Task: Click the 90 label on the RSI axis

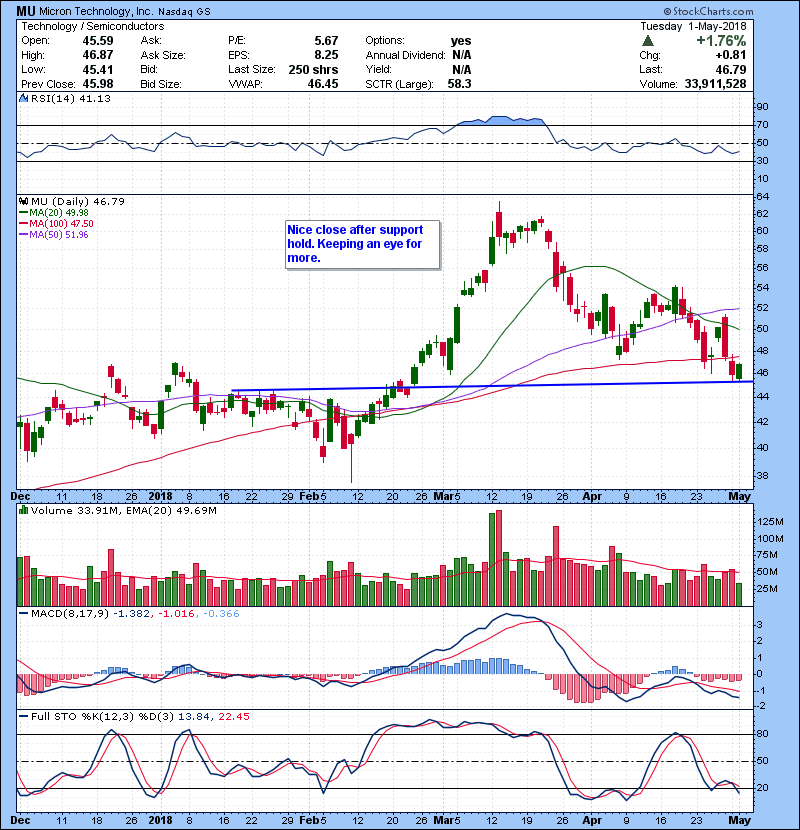Action: [762, 106]
